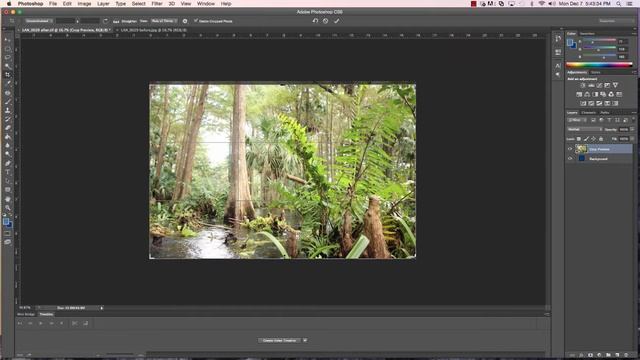Cancel the crop operation icon
The height and width of the screenshot is (360, 640).
[325, 21]
